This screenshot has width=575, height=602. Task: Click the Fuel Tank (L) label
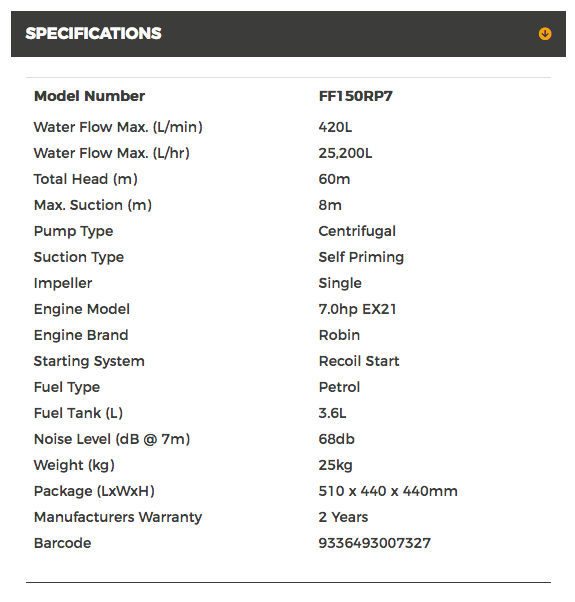(x=78, y=413)
